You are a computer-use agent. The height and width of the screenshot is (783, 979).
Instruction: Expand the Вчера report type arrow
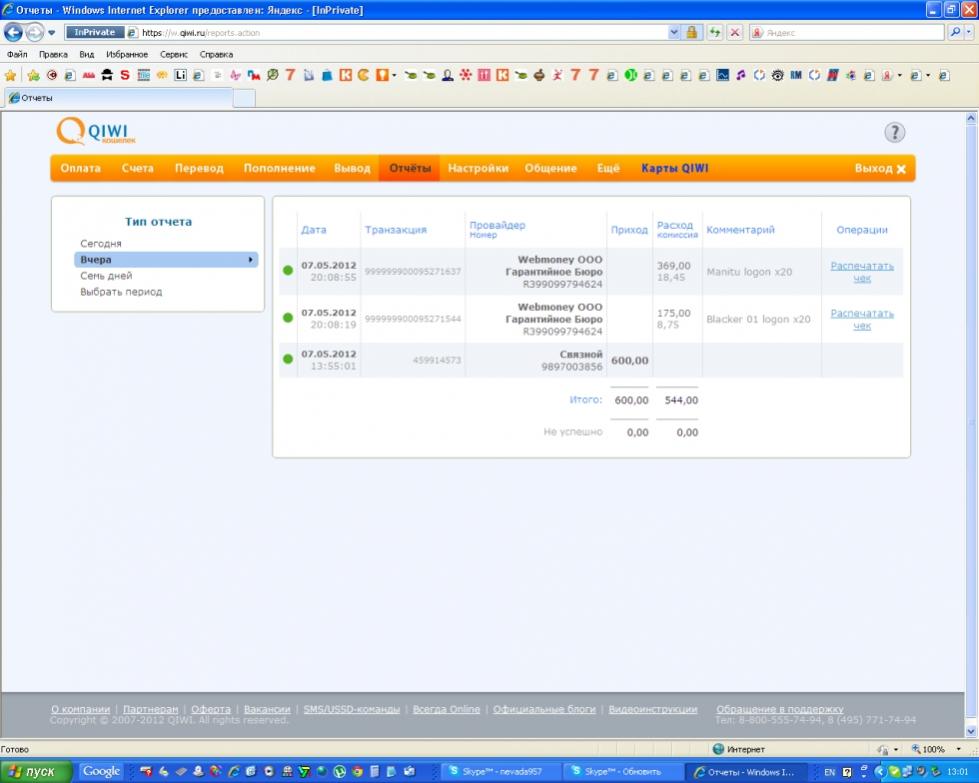click(250, 260)
